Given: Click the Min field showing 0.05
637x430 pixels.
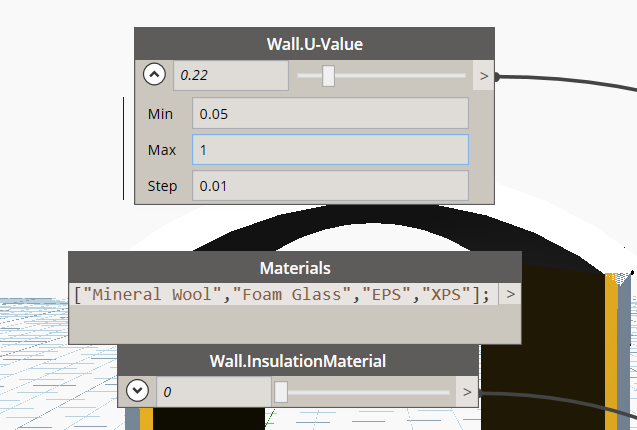Looking at the screenshot, I should pyautogui.click(x=330, y=113).
